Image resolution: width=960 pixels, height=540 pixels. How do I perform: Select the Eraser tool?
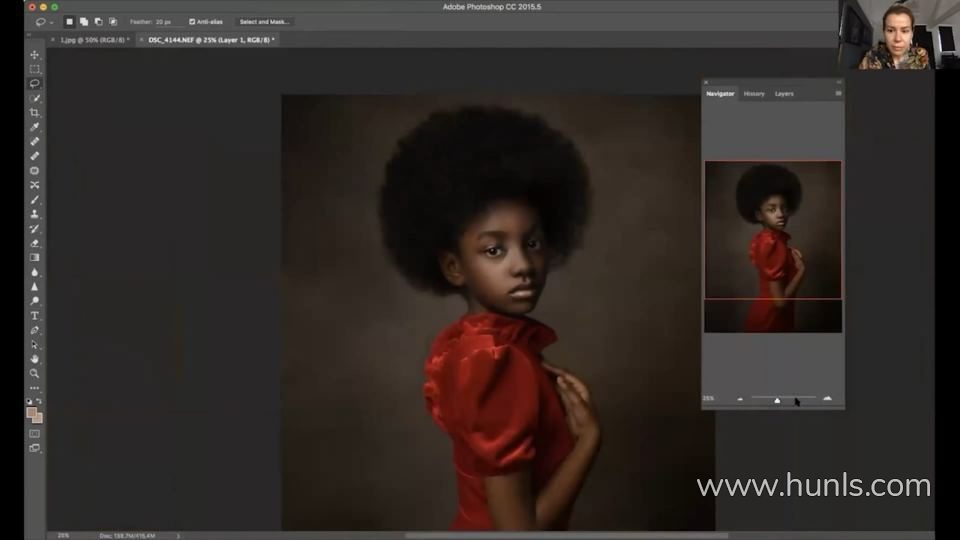35,243
